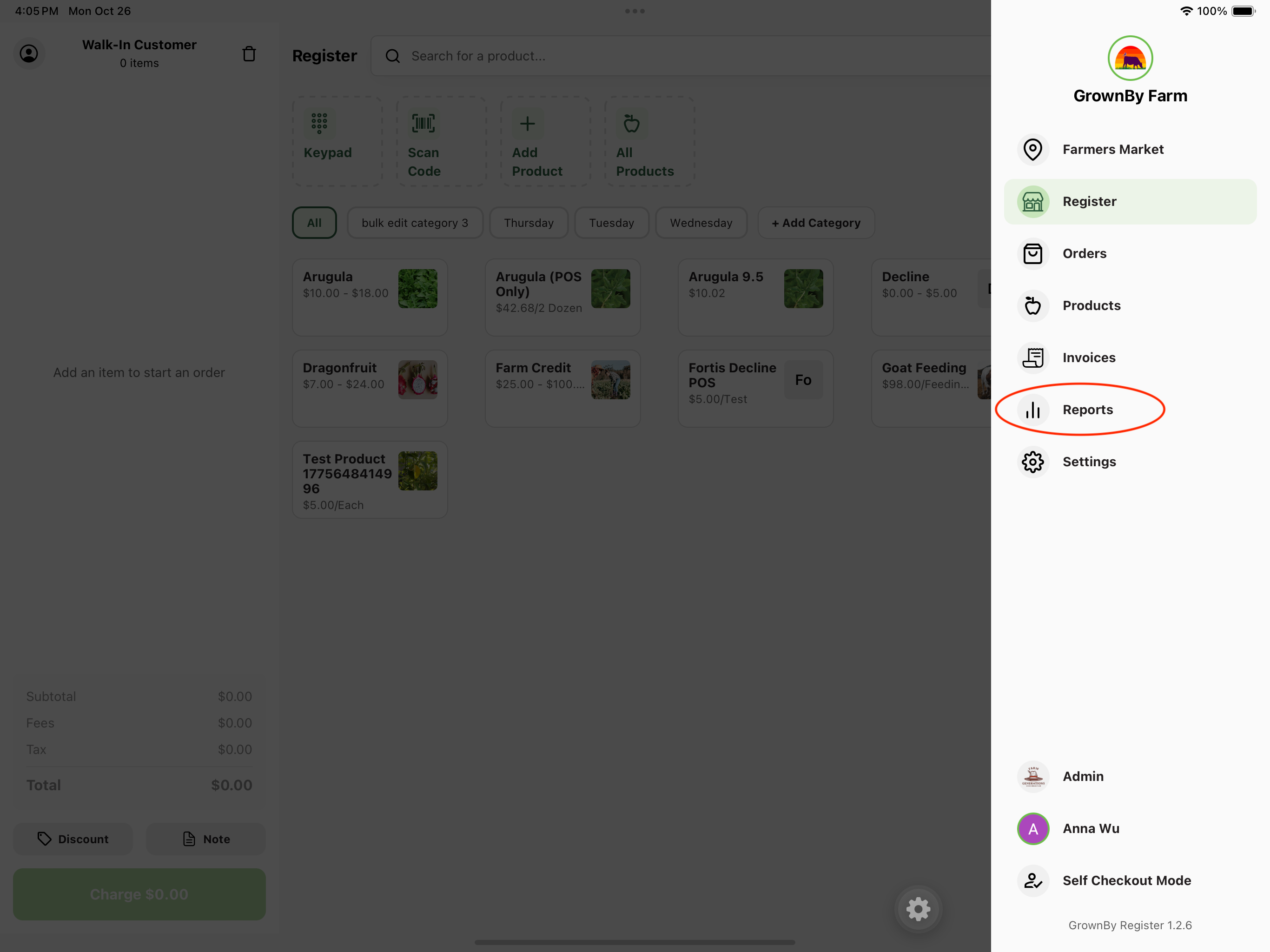Viewport: 1270px width, 952px height.
Task: Open Anna Wu user account
Action: pyautogui.click(x=1130, y=828)
